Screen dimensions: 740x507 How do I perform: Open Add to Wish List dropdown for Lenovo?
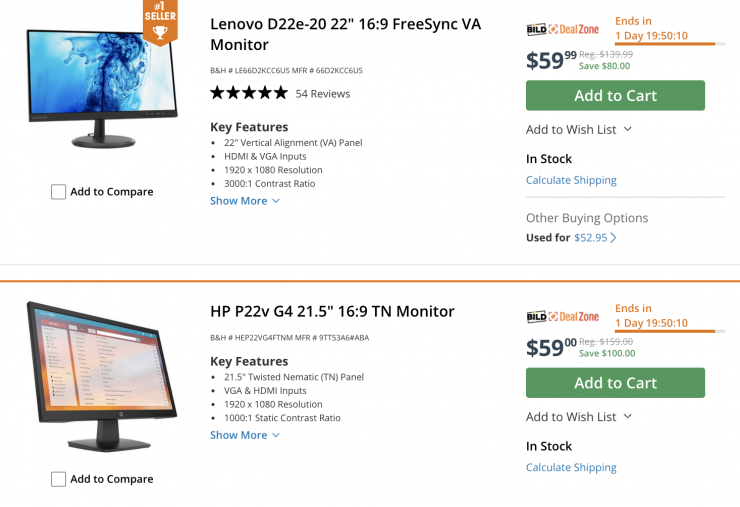click(x=579, y=129)
